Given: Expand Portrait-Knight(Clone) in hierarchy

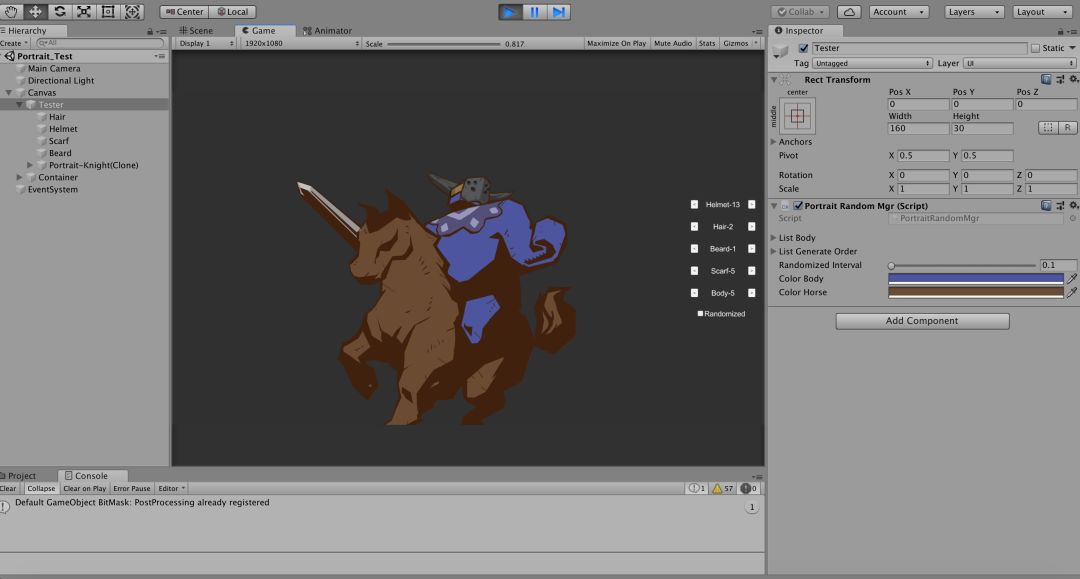Looking at the screenshot, I should point(31,165).
